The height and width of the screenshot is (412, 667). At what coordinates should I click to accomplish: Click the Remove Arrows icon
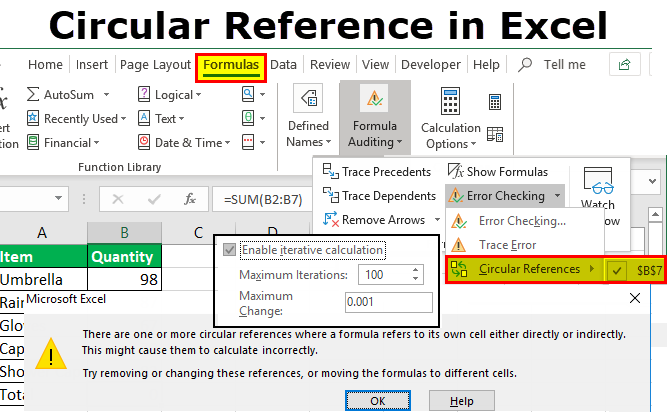[x=331, y=219]
